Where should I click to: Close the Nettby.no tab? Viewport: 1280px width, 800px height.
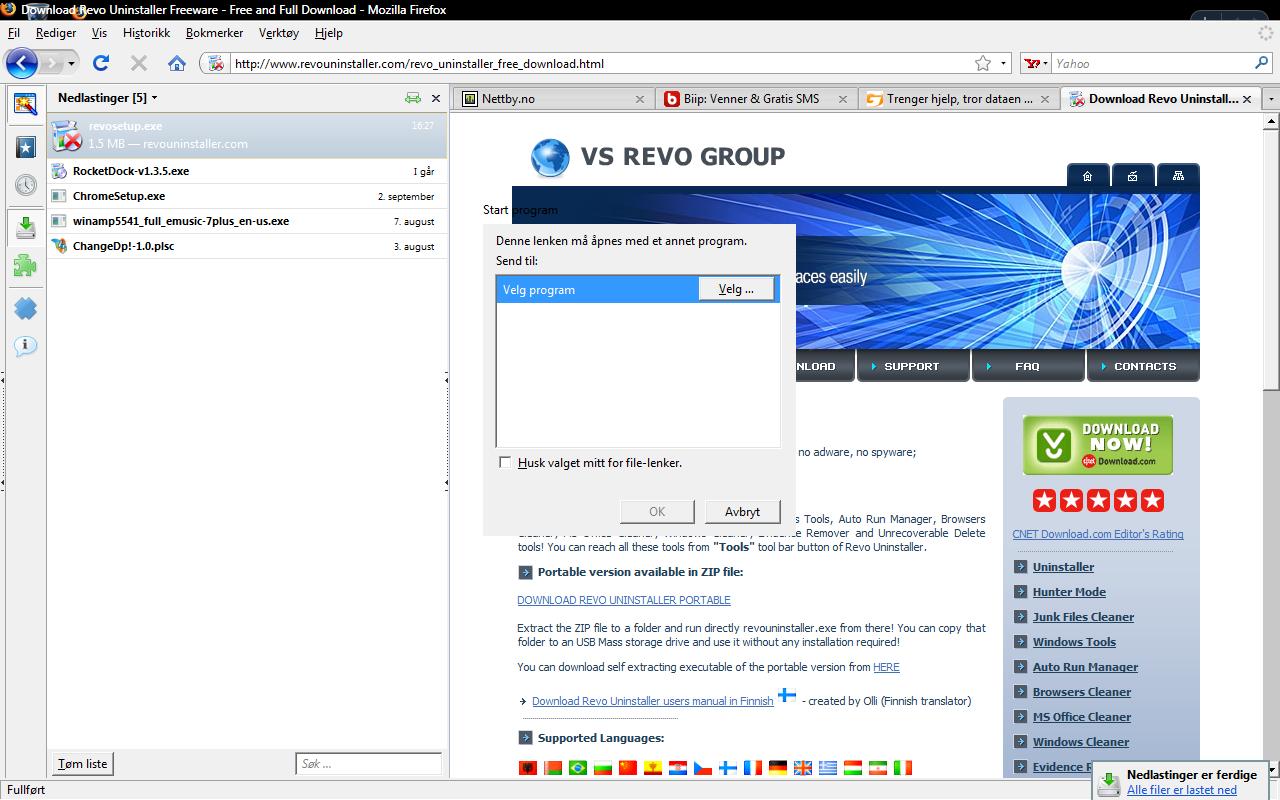click(x=640, y=99)
